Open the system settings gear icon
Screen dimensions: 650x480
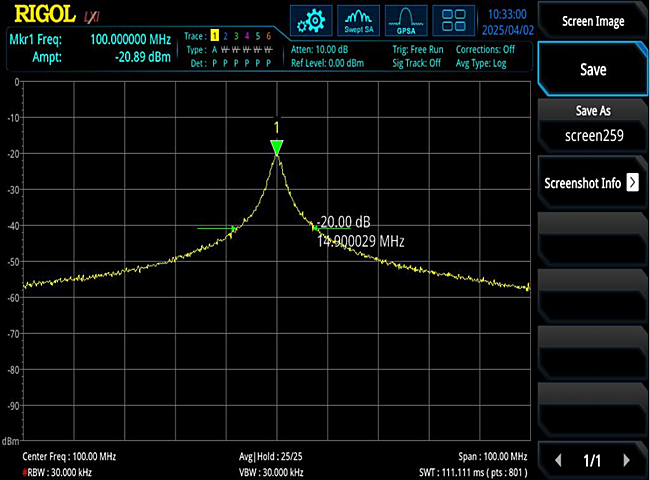tap(312, 21)
